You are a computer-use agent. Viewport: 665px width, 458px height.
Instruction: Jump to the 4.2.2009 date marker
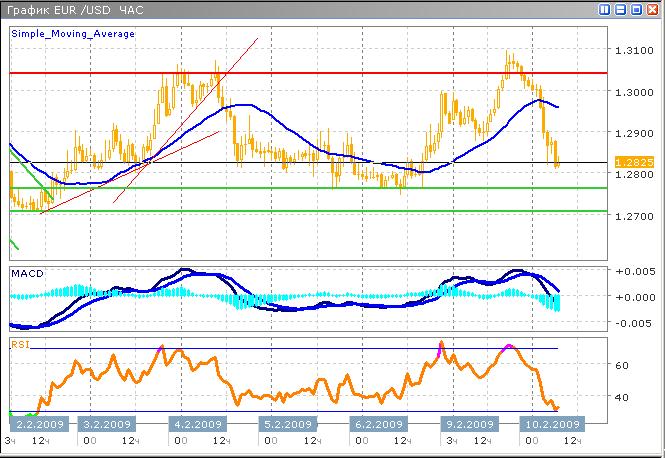195,424
